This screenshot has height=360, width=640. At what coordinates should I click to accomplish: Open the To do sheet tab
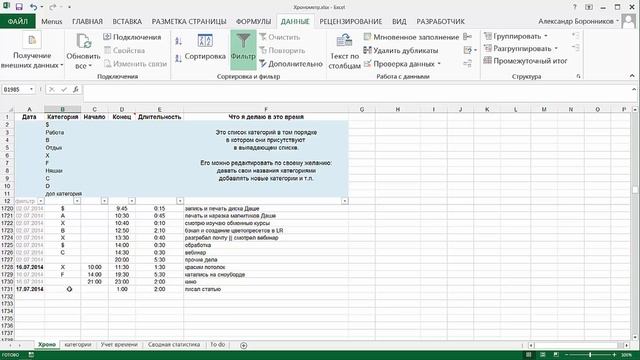pos(218,345)
